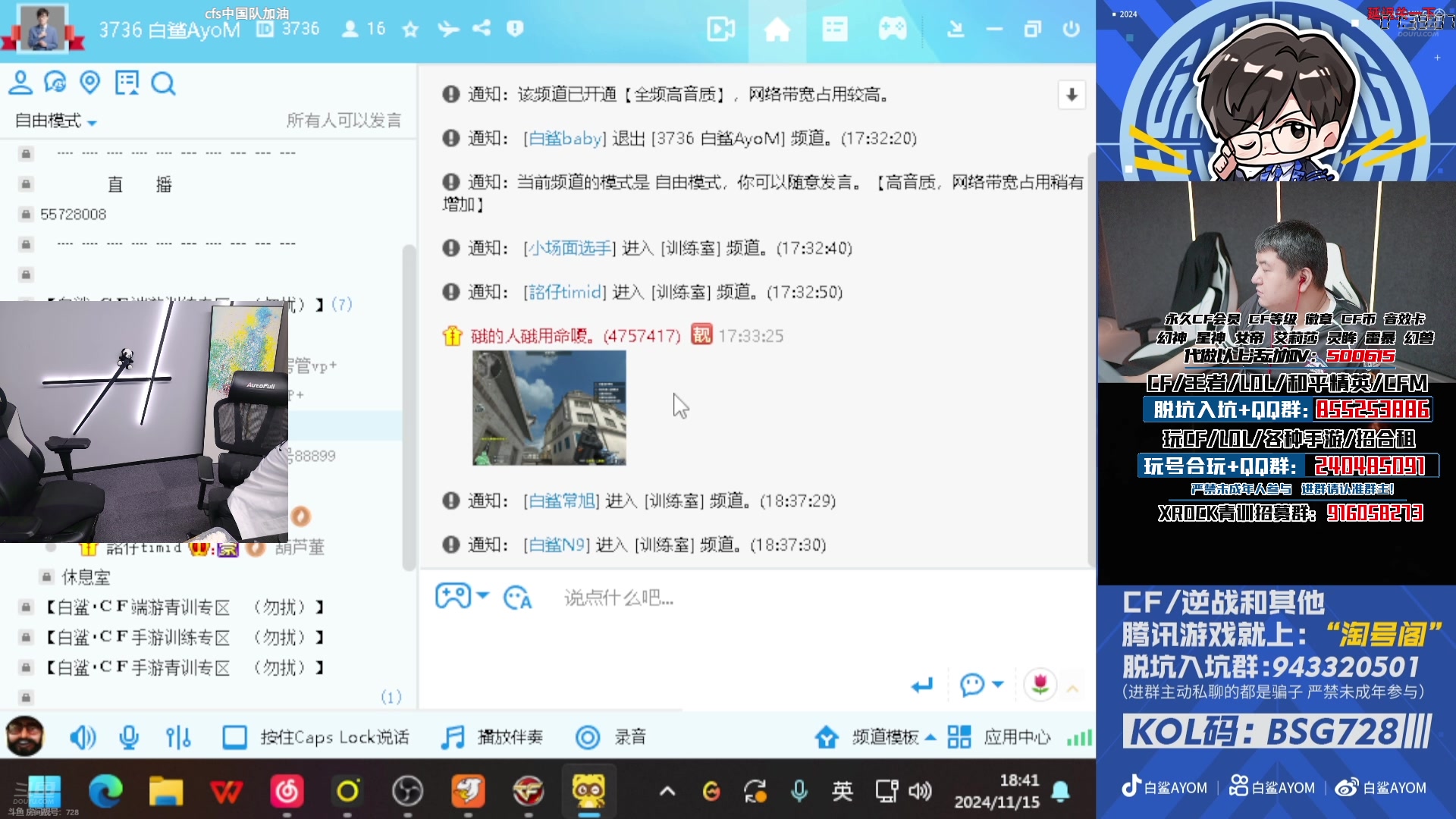Open the bulletin board icon in sidebar toolbar
Screen dimensions: 1456x819
coord(127,82)
